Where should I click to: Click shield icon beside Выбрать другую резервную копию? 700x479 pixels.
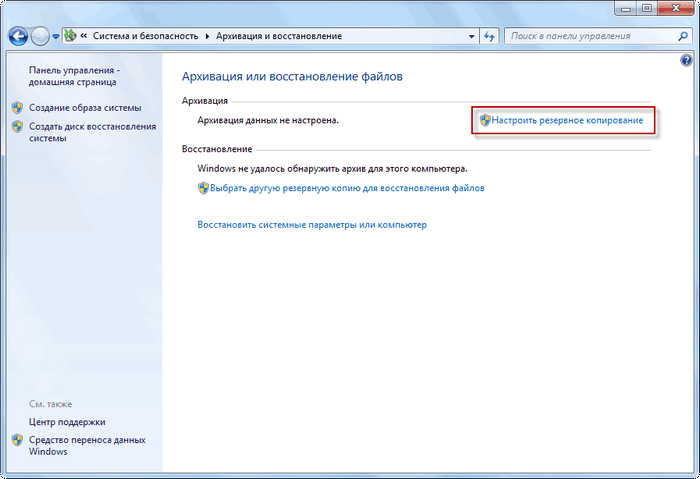tap(203, 188)
